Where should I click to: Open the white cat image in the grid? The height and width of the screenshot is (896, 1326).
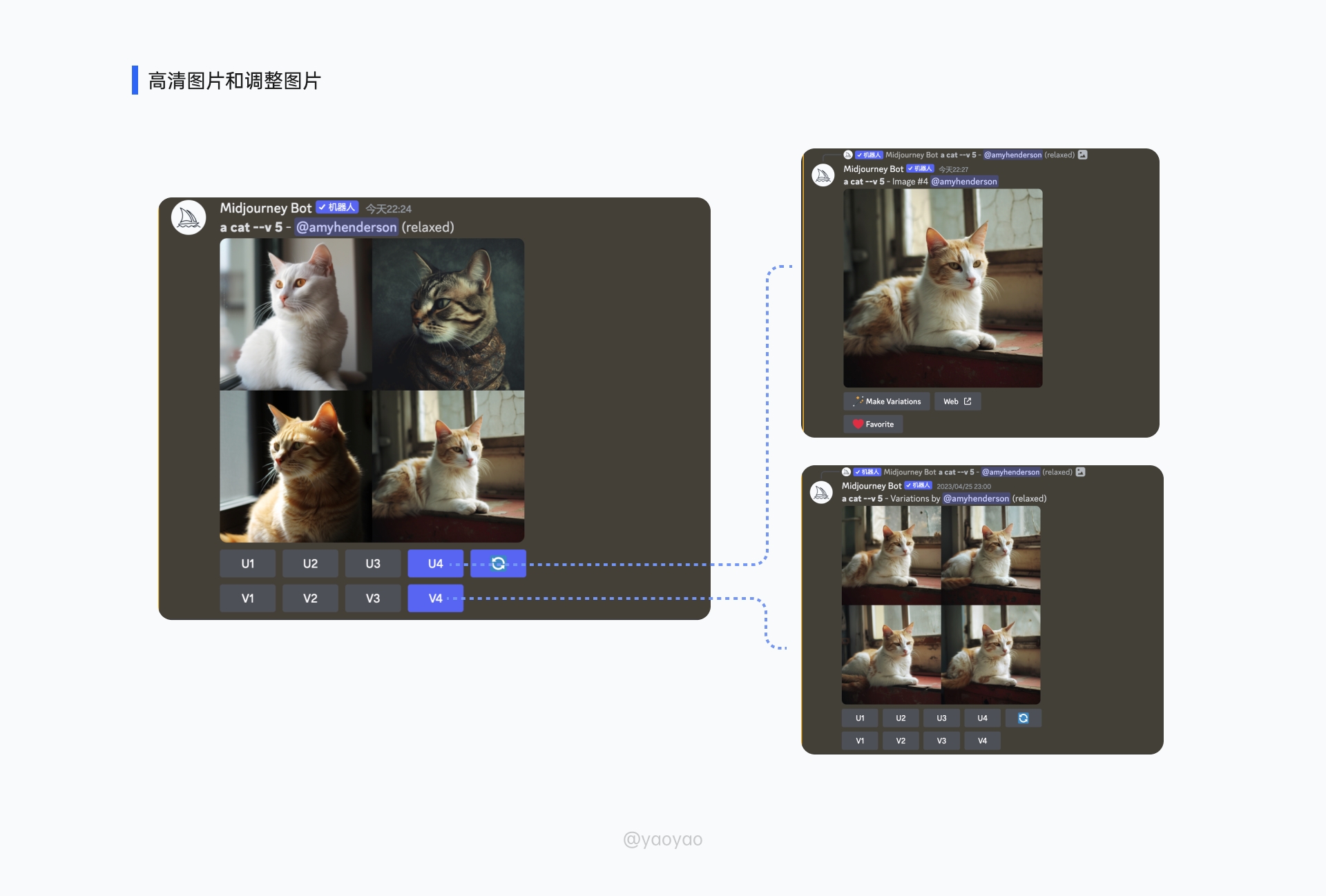[296, 314]
